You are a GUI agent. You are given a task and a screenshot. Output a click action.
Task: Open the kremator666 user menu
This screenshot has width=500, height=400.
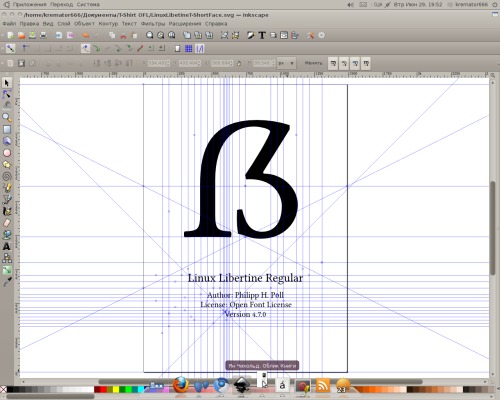471,5
